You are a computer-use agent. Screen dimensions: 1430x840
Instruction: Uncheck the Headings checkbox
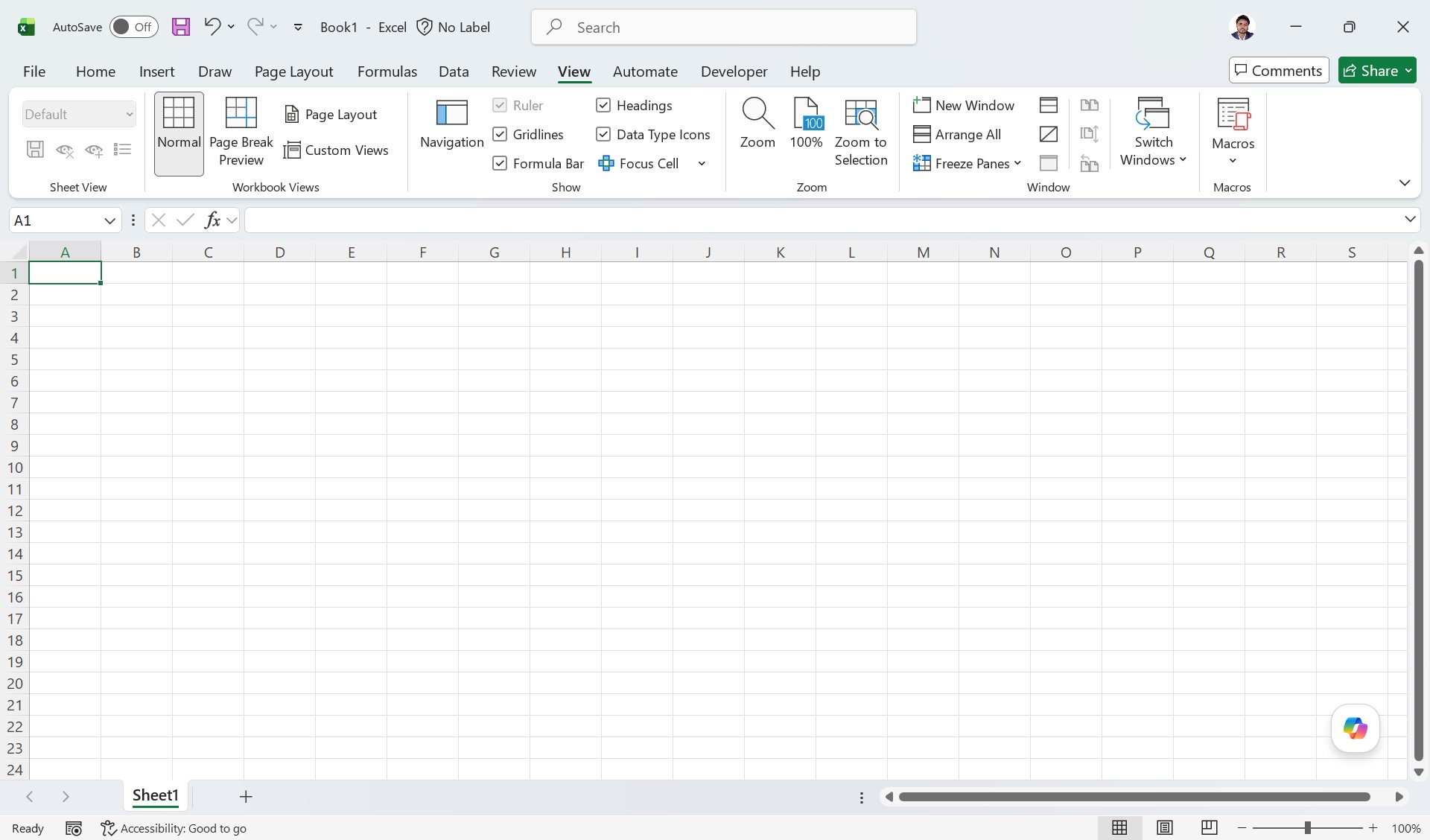pyautogui.click(x=603, y=105)
